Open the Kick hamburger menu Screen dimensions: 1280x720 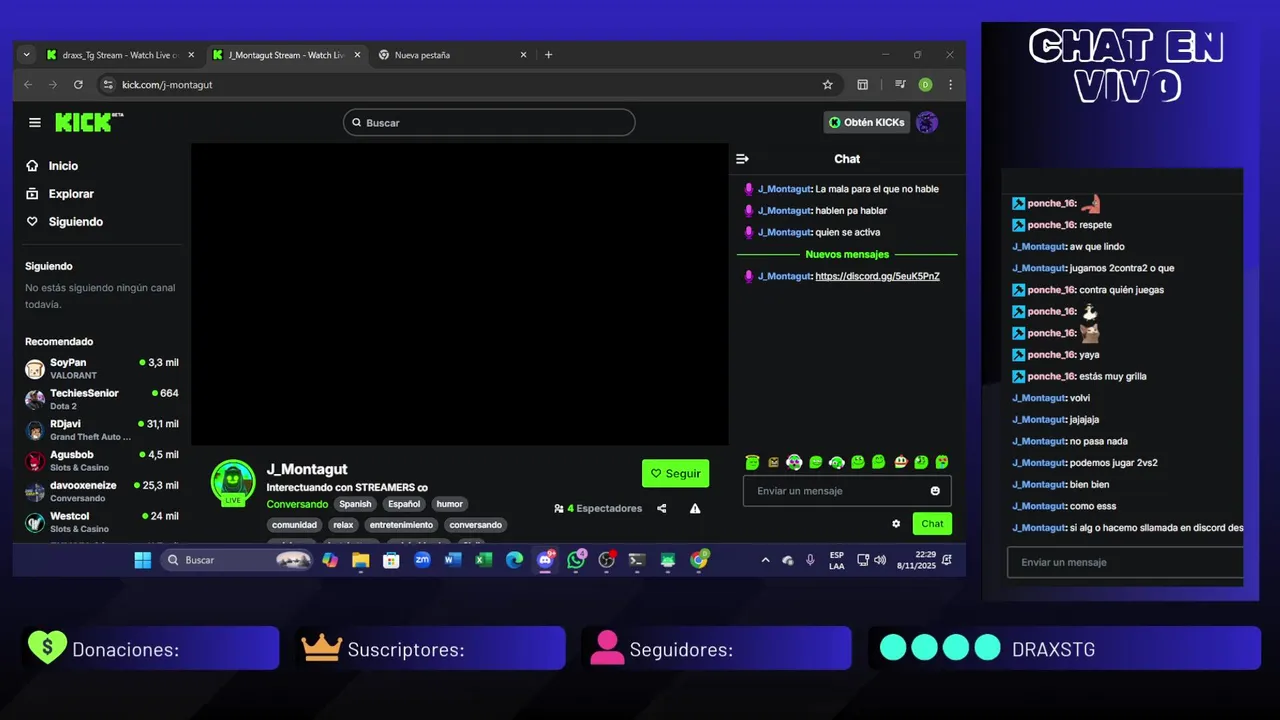35,122
